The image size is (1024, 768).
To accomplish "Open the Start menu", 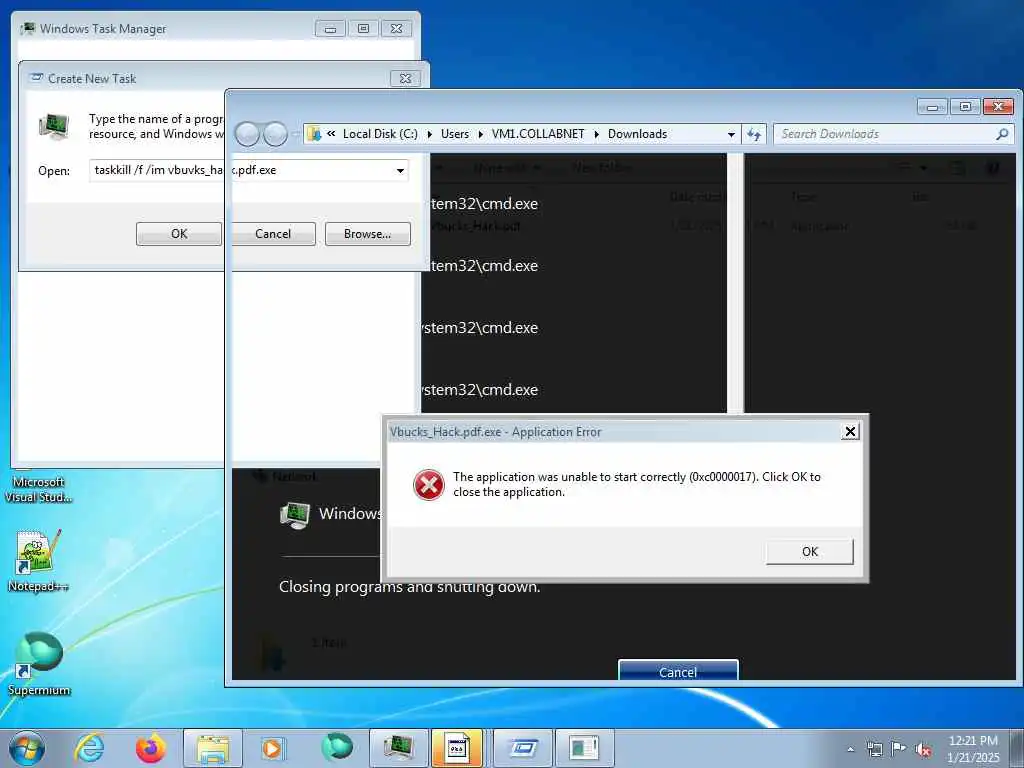I will coord(27,748).
